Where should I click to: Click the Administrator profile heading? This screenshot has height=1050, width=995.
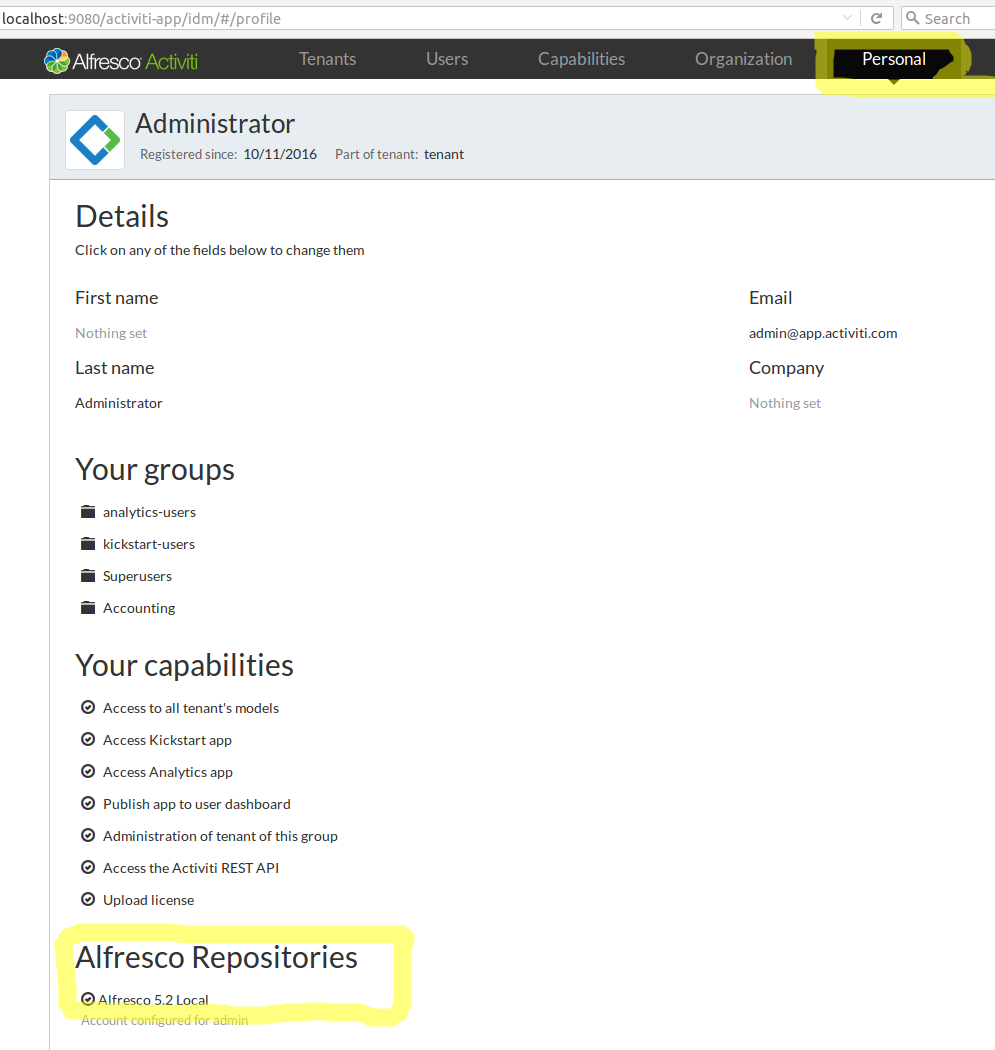coord(215,124)
